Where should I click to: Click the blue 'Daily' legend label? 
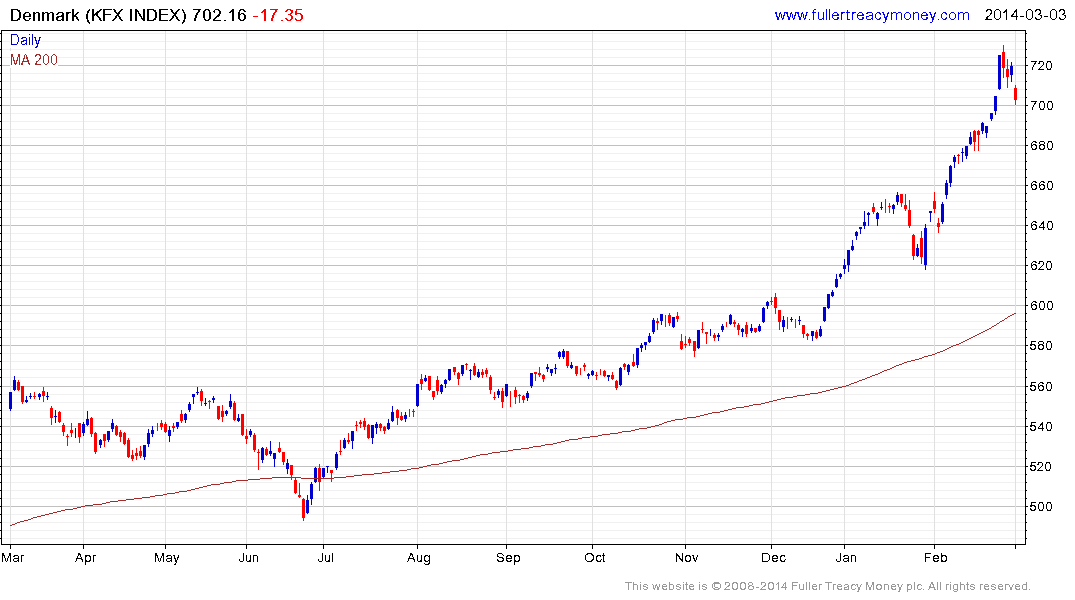[x=25, y=40]
